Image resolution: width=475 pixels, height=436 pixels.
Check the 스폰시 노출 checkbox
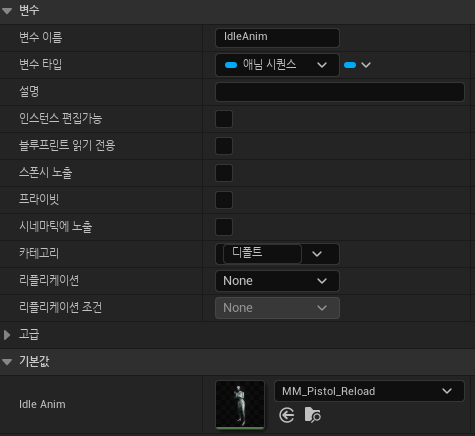coord(224,173)
